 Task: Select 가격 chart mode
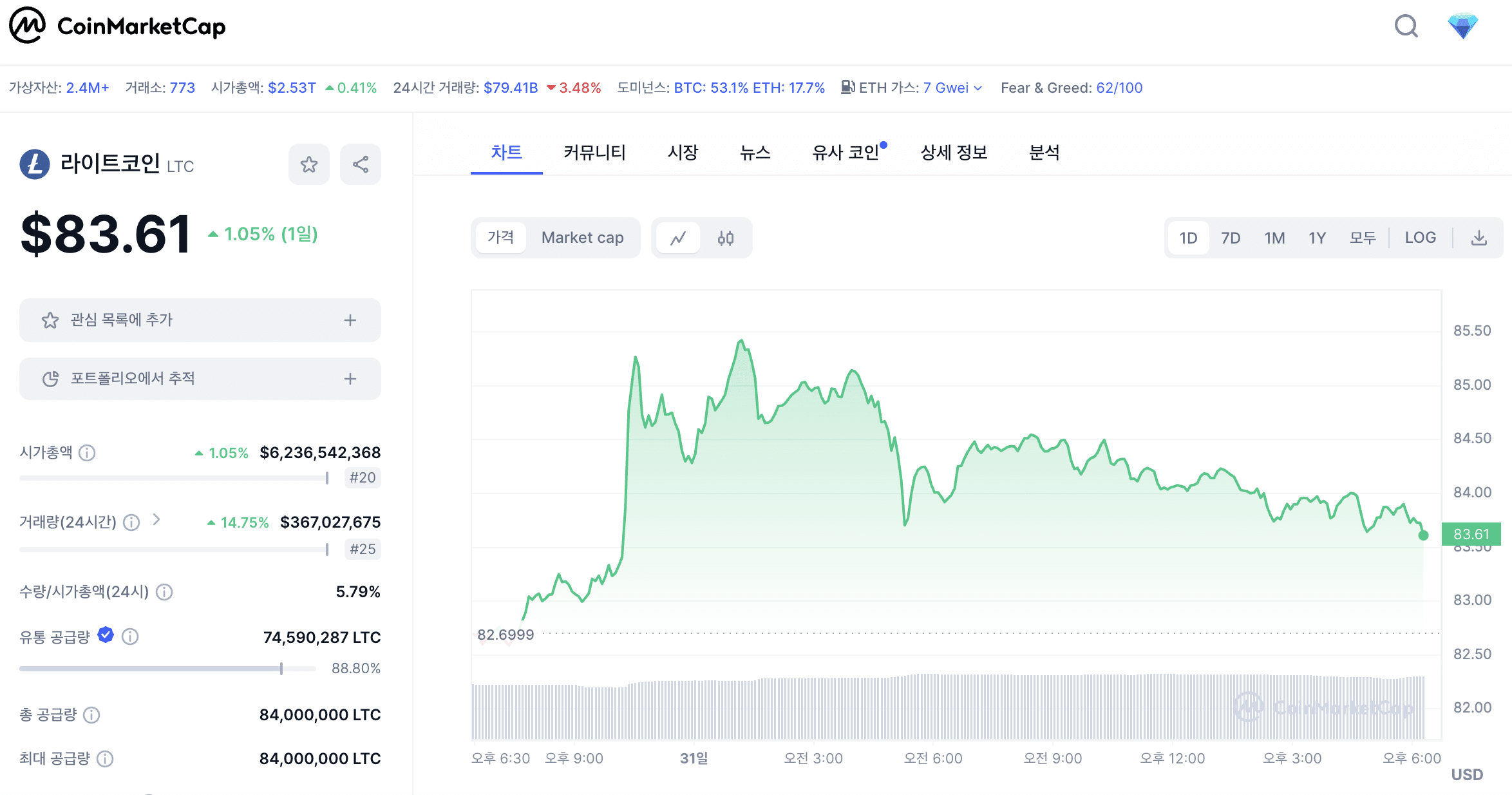tap(500, 238)
